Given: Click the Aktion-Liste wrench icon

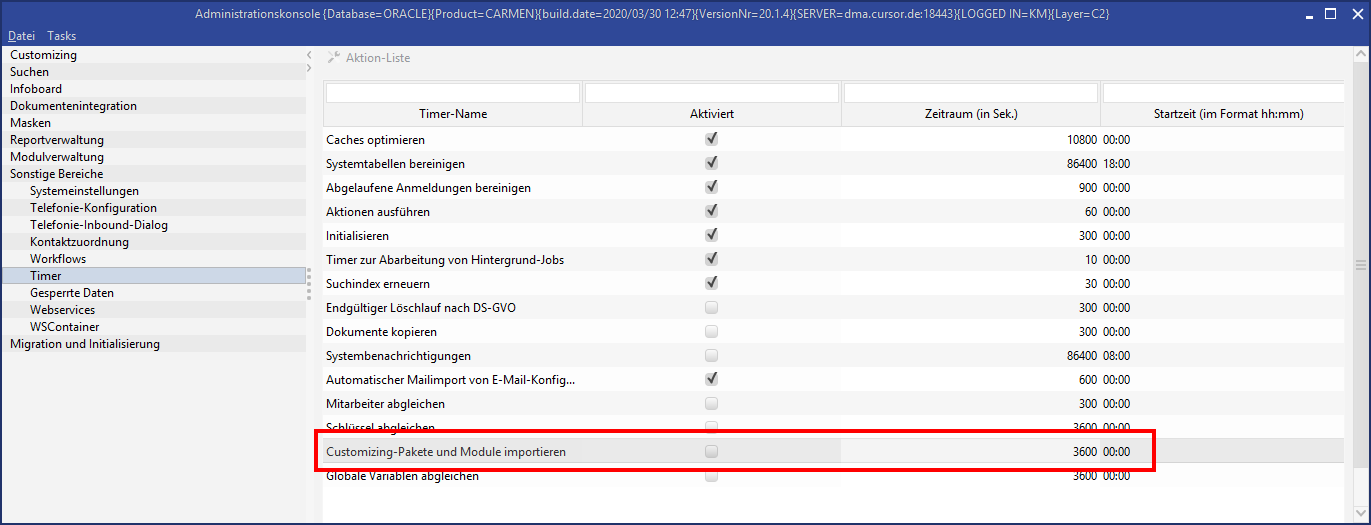Looking at the screenshot, I should pos(334,58).
